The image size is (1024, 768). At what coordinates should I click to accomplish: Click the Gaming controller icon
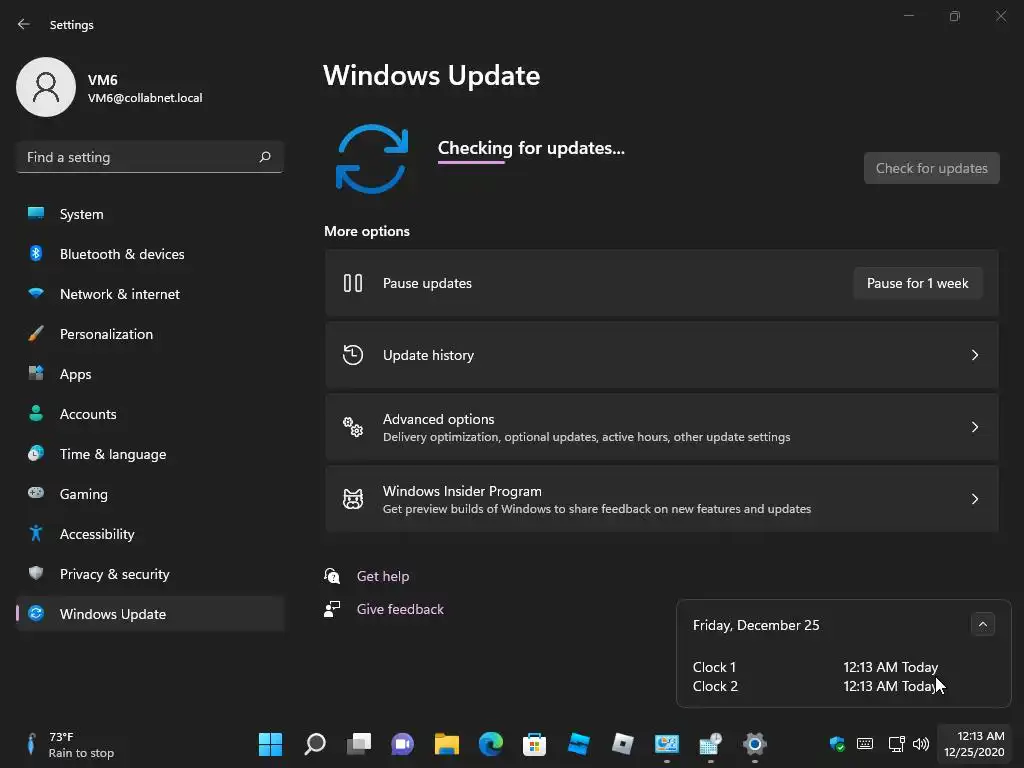click(36, 493)
